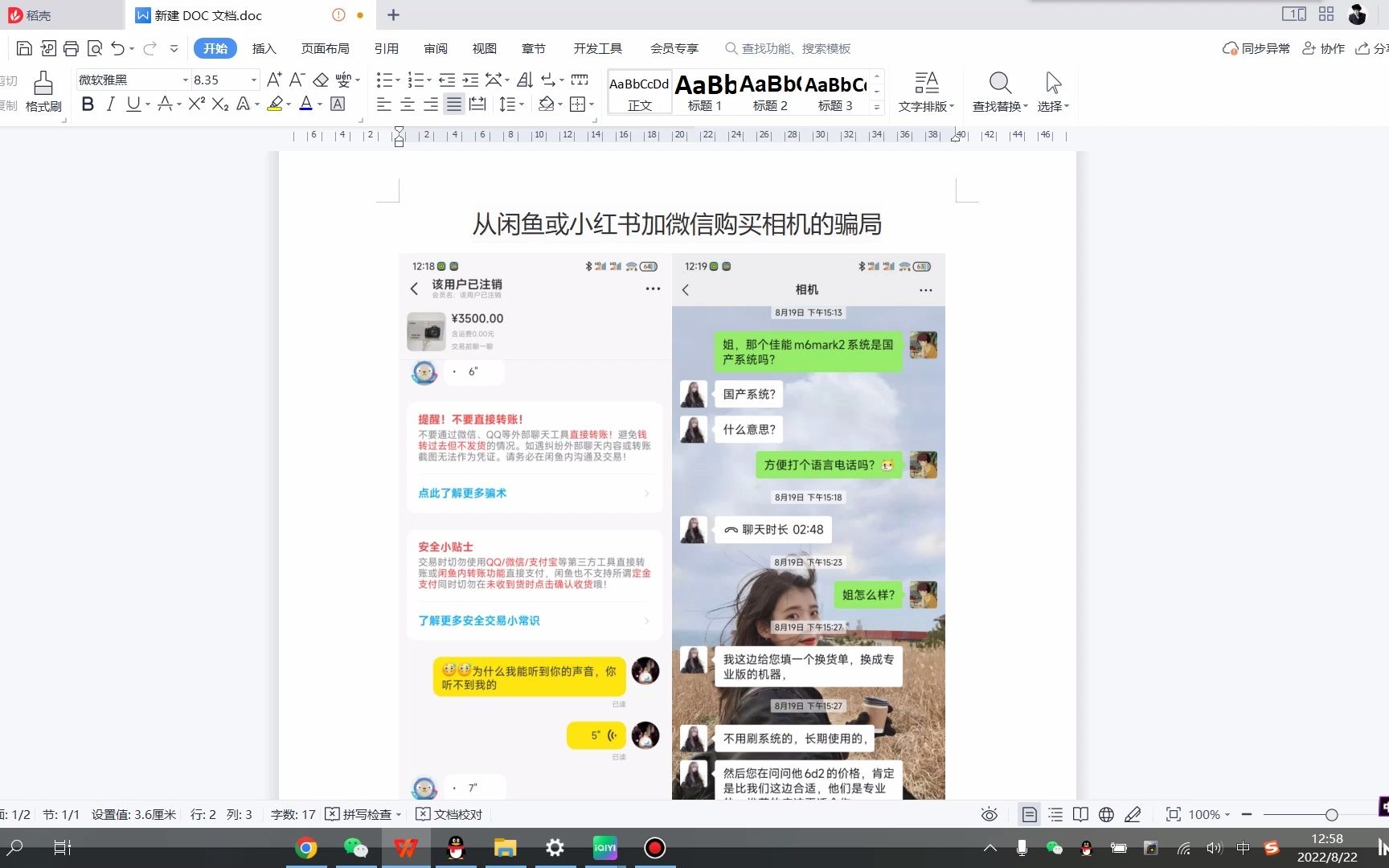Image resolution: width=1389 pixels, height=868 pixels.
Task: Expand font color dropdown arrow
Action: pyautogui.click(x=320, y=104)
